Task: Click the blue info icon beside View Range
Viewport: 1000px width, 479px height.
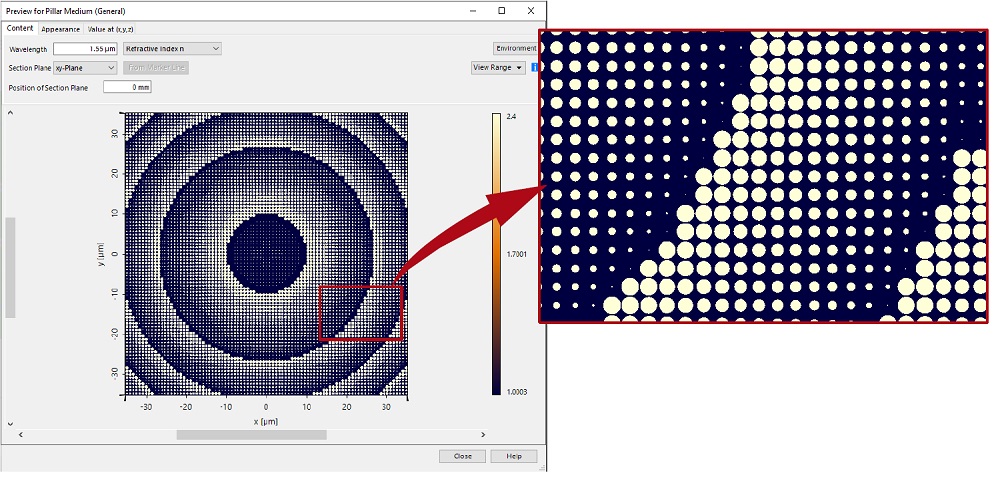Action: point(535,68)
